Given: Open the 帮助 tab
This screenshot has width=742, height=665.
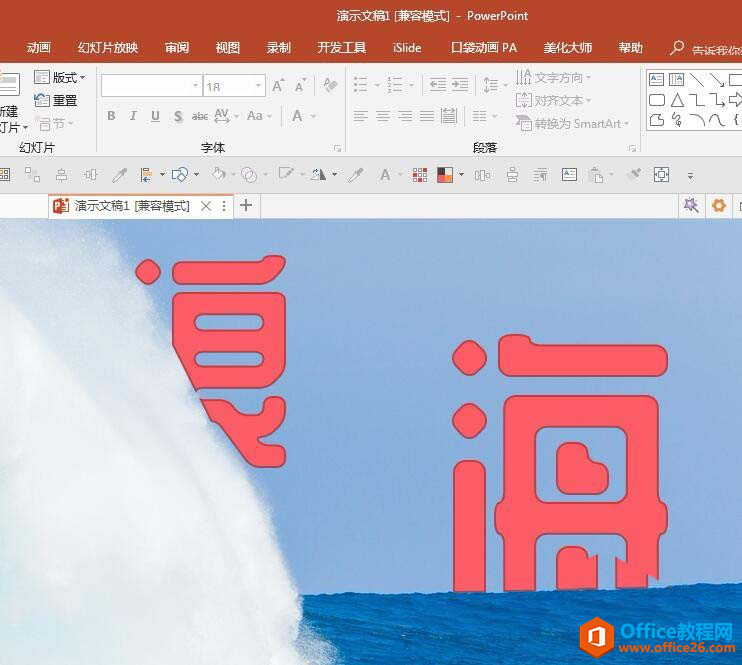Looking at the screenshot, I should 630,48.
